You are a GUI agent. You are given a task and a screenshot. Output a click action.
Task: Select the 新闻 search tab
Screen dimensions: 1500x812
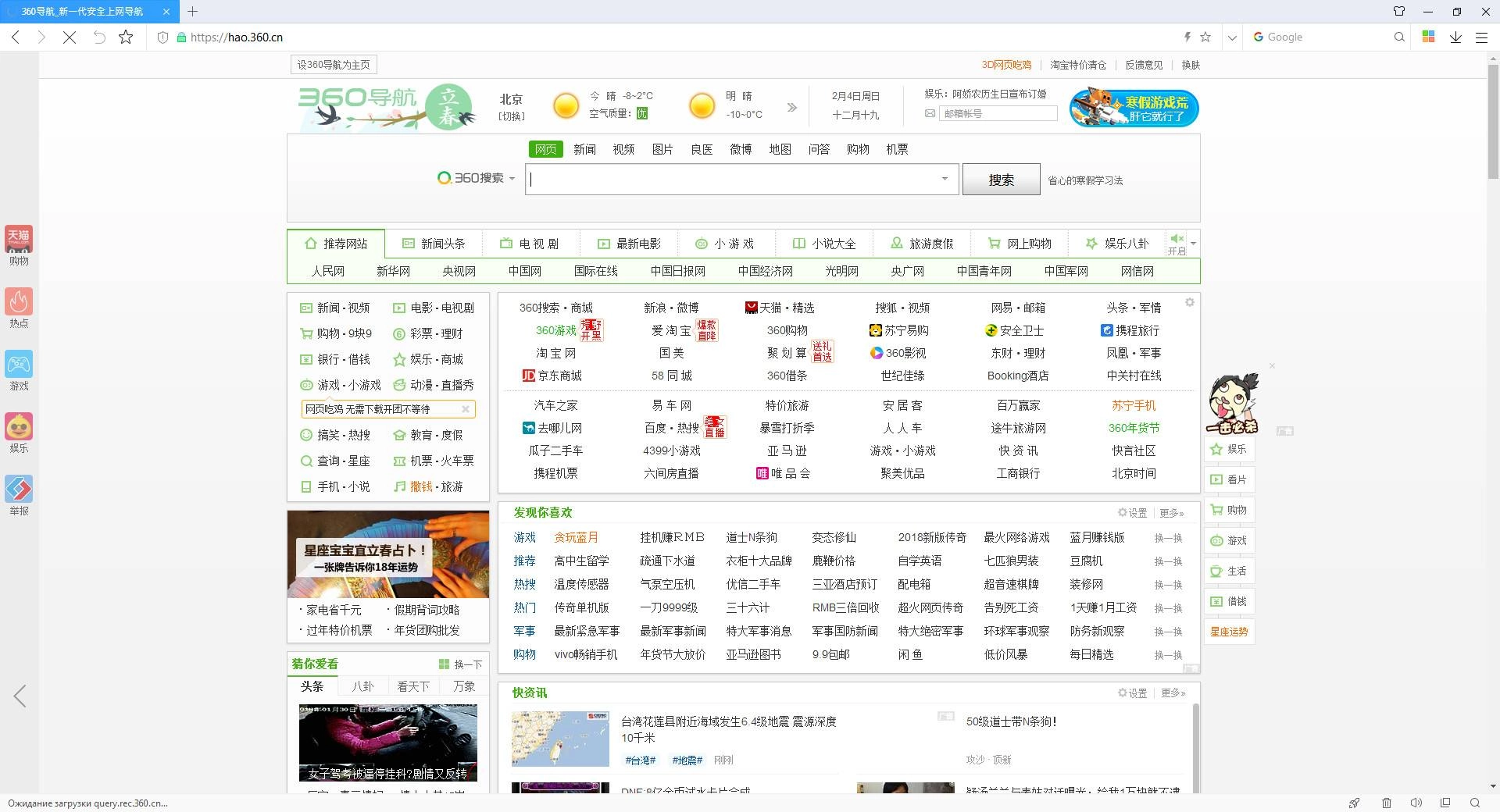pos(584,149)
